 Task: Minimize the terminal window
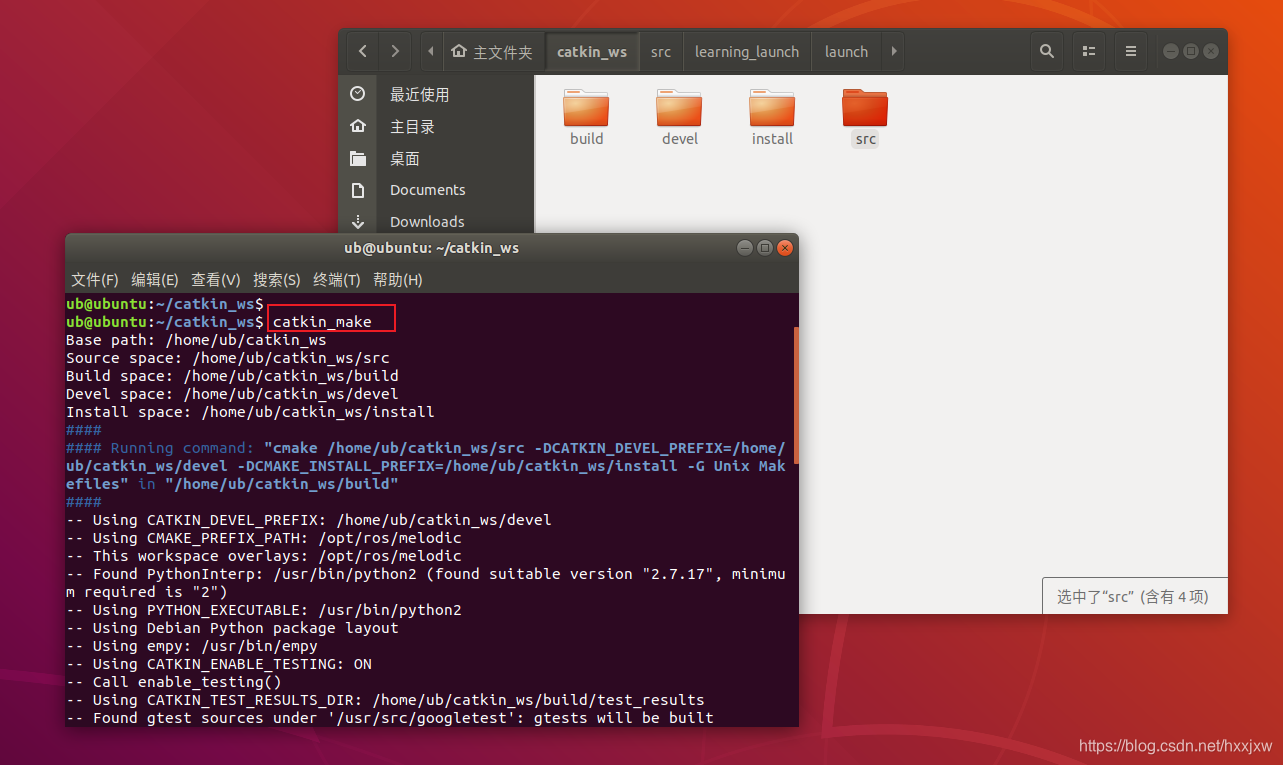tap(745, 248)
